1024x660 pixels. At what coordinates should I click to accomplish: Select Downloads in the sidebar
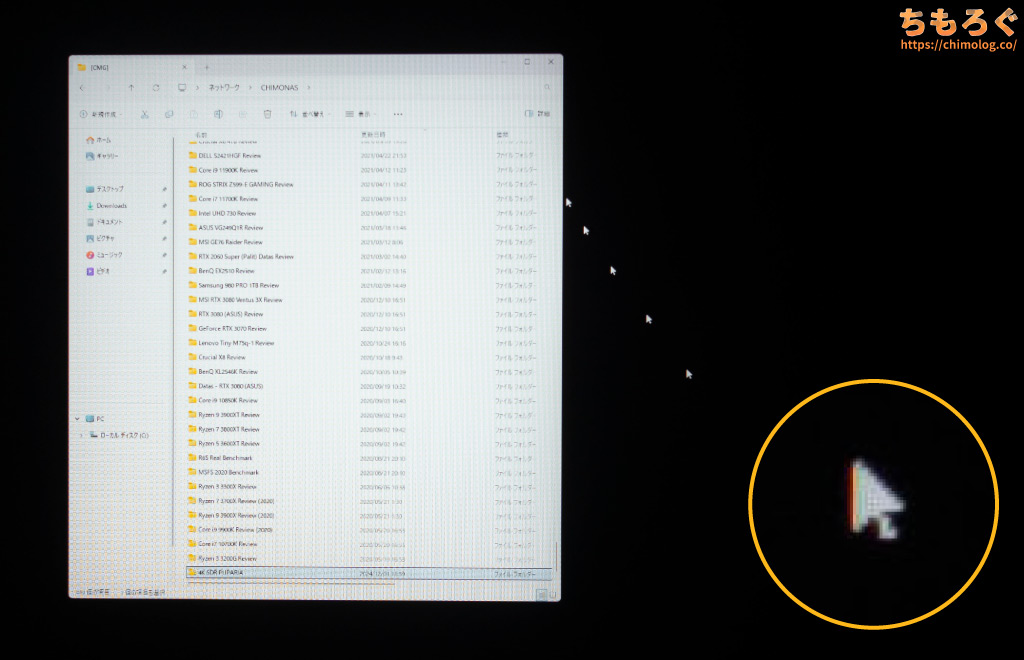(x=111, y=205)
